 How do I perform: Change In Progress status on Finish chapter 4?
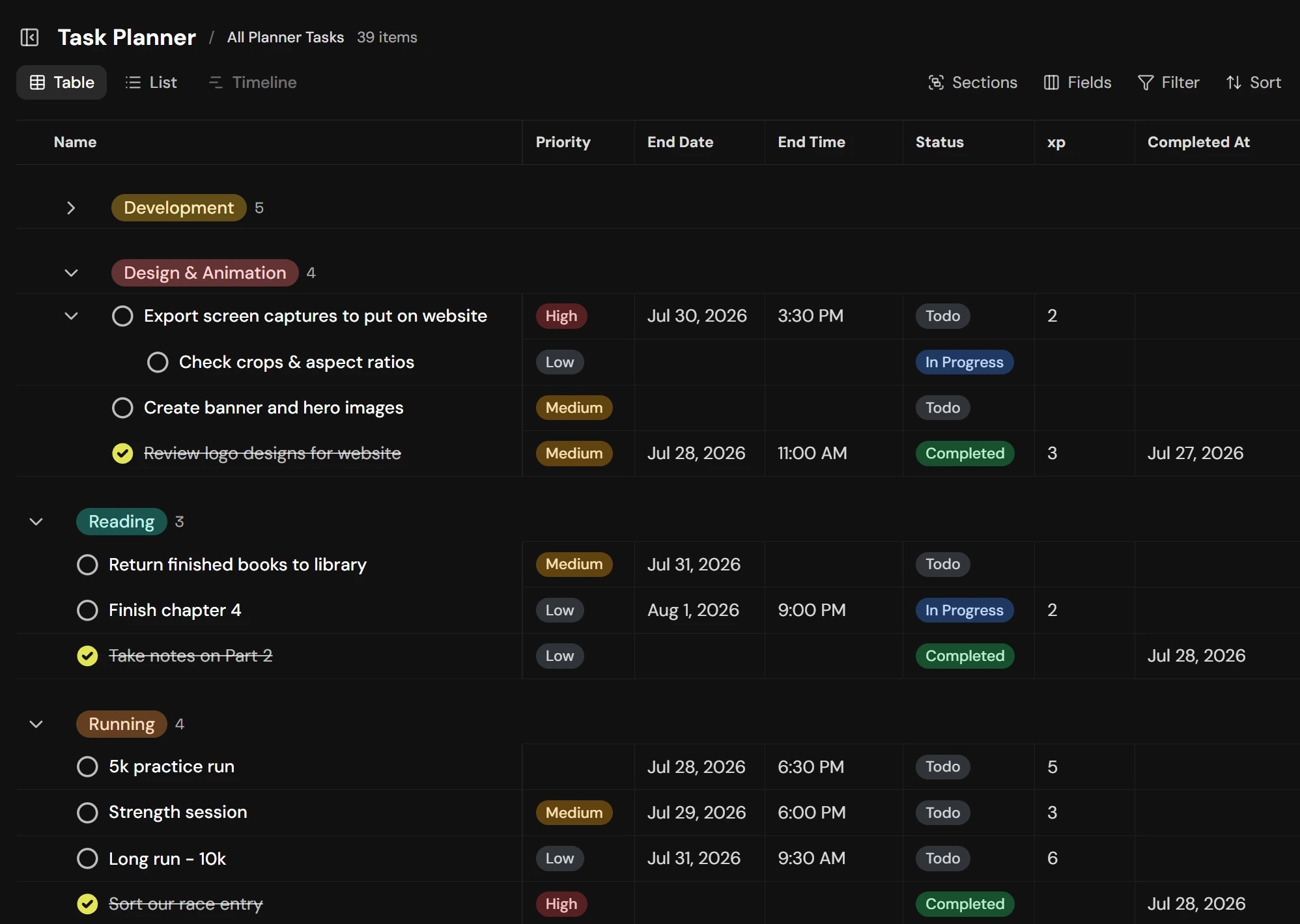tap(965, 610)
